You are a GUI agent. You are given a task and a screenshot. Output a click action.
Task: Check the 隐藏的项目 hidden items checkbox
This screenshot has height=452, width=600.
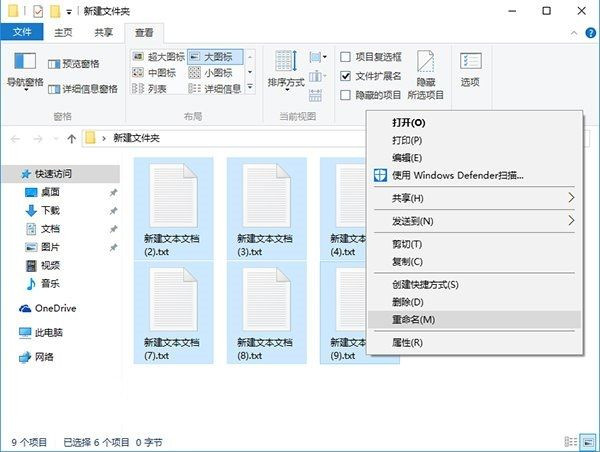[x=346, y=95]
